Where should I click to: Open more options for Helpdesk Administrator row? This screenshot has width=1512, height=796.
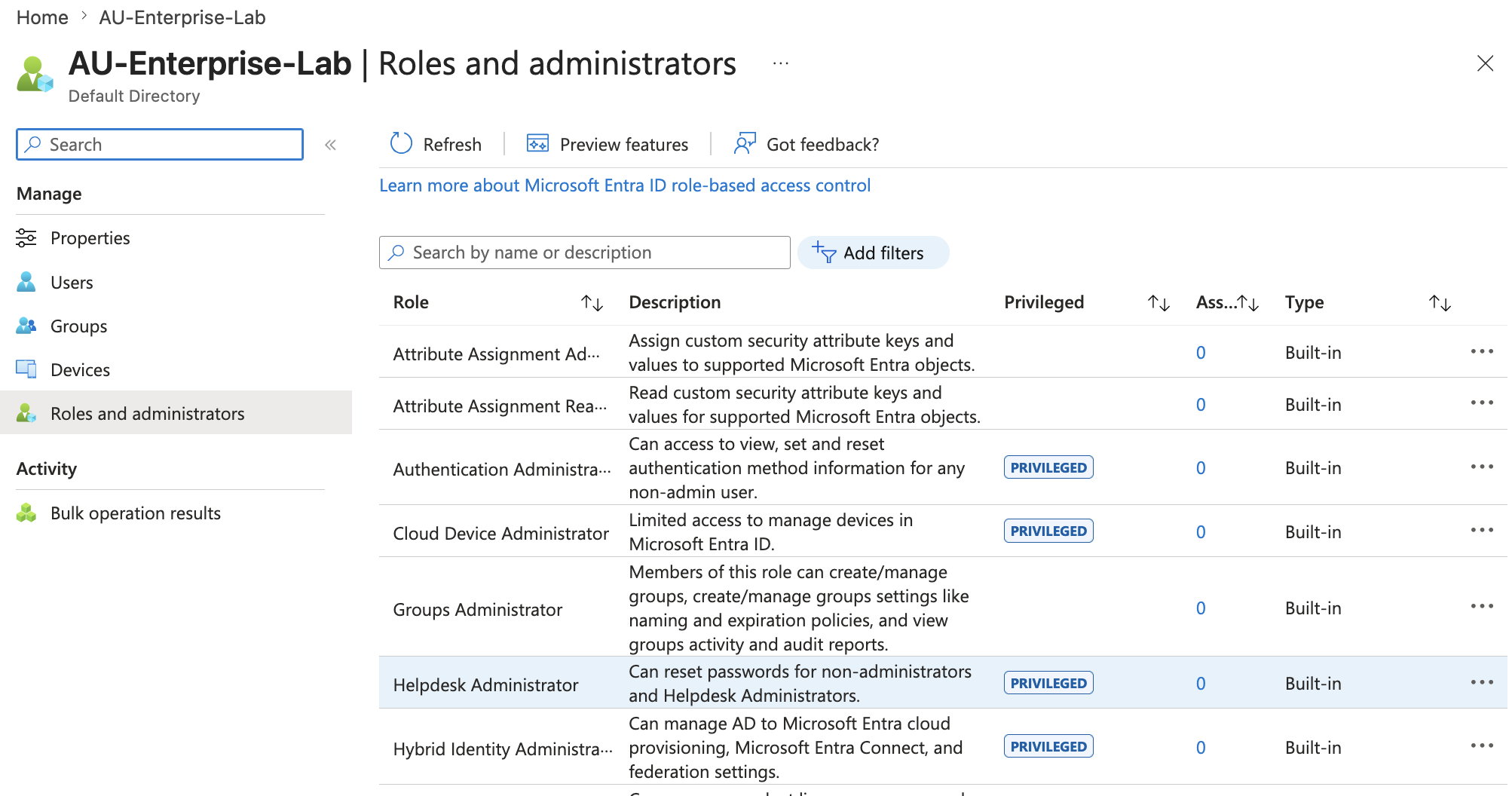click(x=1482, y=683)
